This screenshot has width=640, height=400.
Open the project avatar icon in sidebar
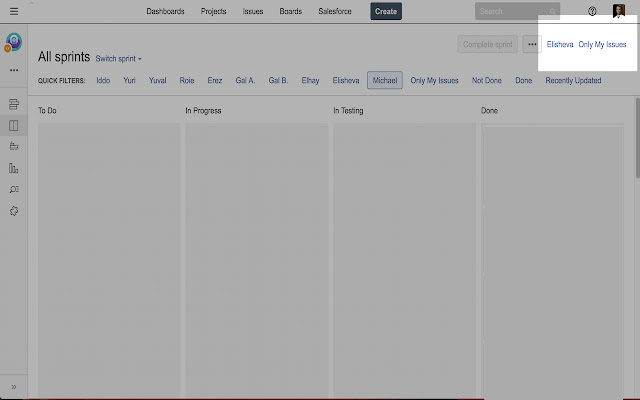coord(13,42)
